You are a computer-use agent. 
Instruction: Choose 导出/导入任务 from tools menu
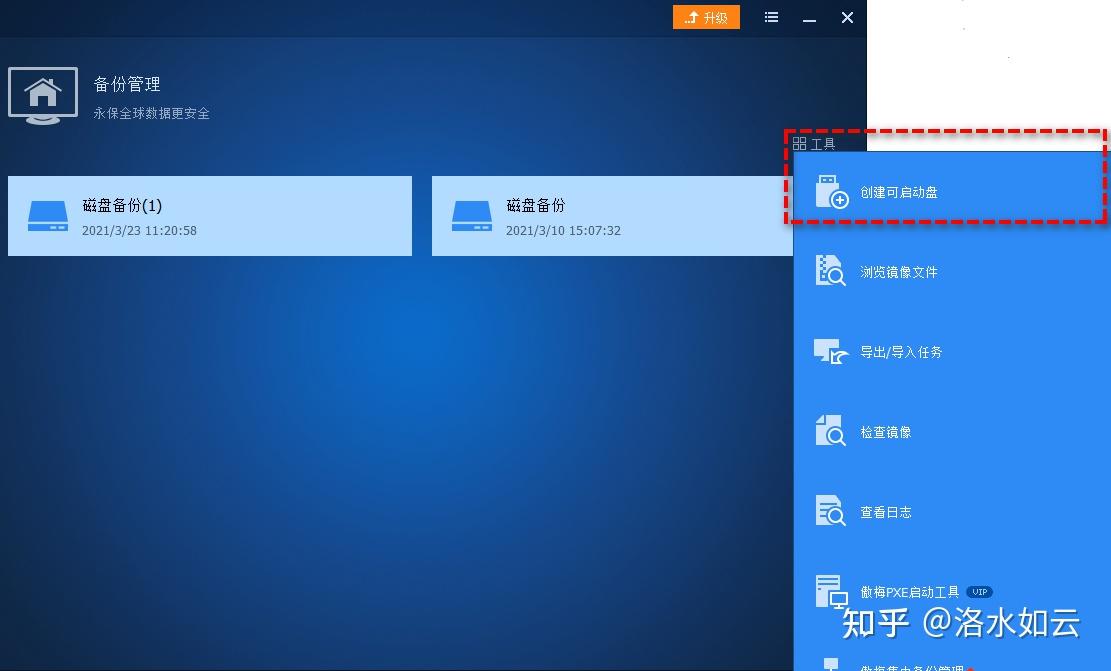coord(952,352)
